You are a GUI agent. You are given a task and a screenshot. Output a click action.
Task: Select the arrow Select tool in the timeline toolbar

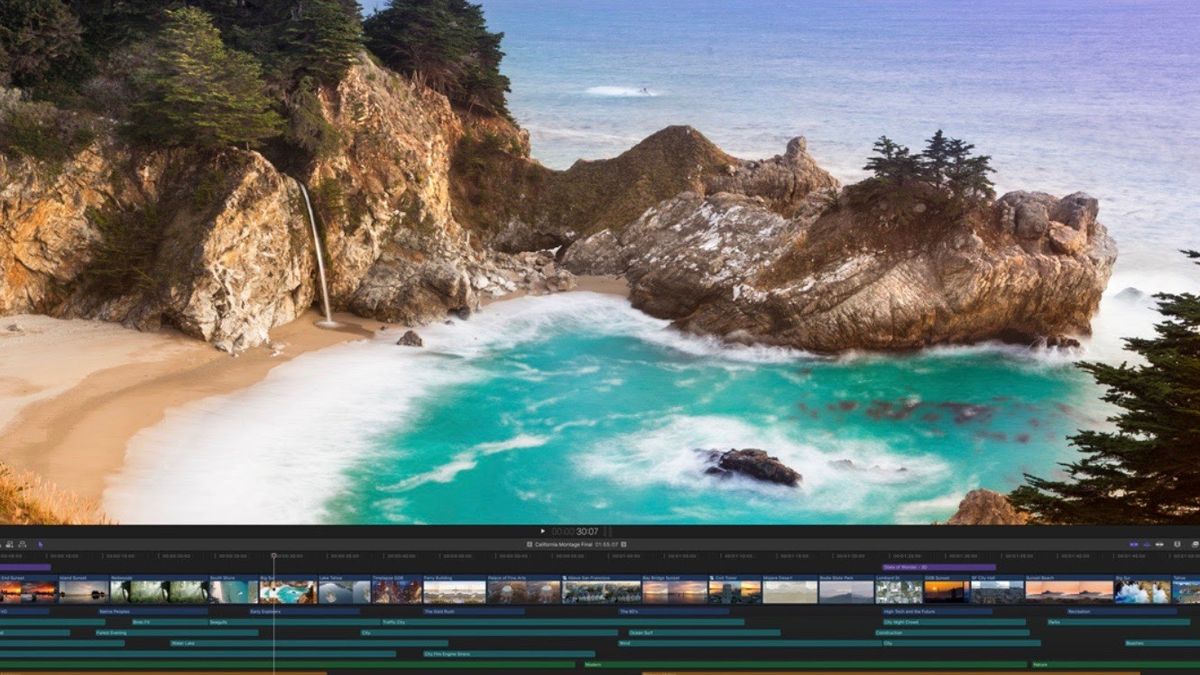tap(40, 545)
